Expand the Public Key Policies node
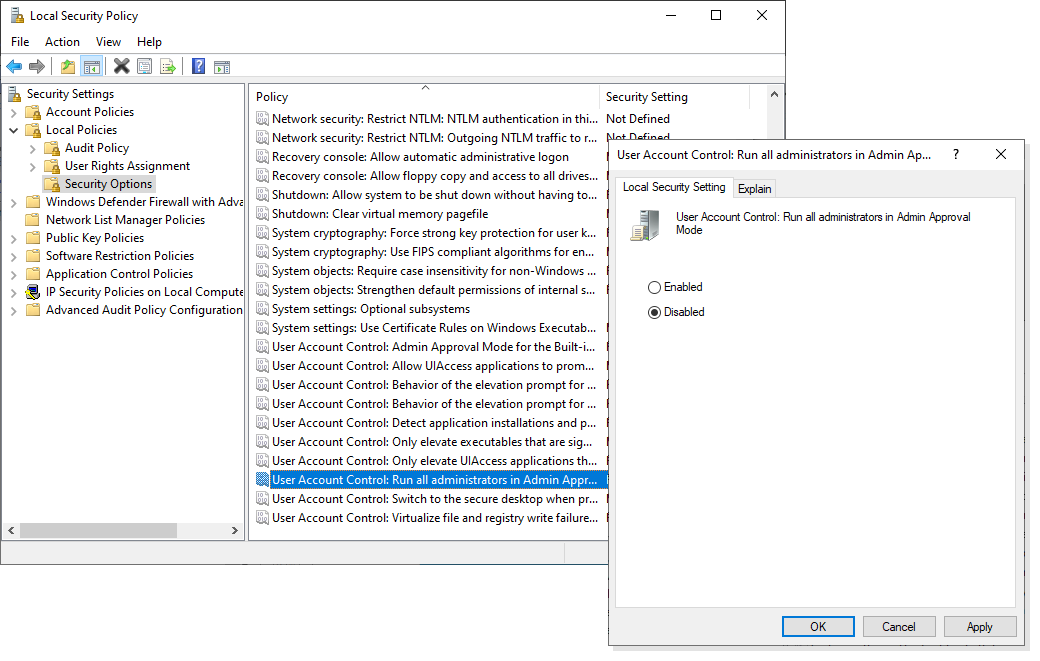This screenshot has width=1040, height=661. (13, 238)
